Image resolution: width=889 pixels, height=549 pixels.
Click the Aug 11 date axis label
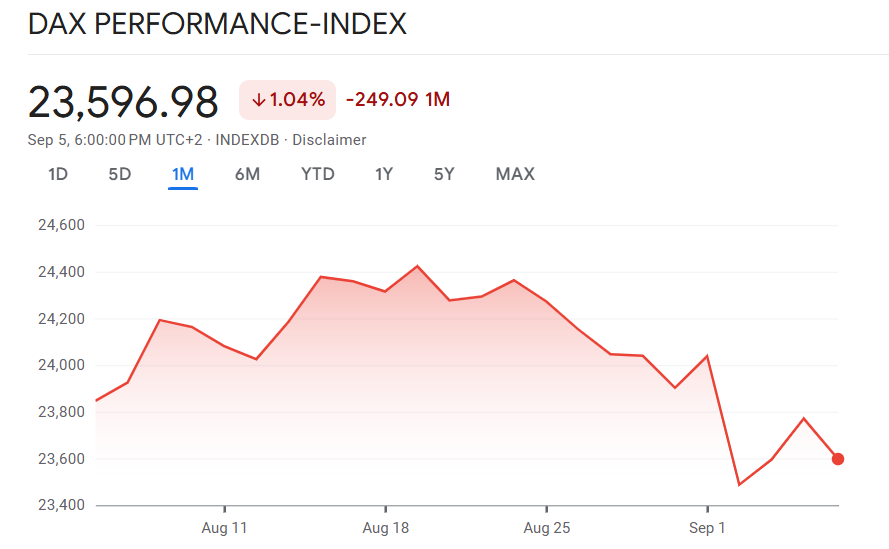pos(224,527)
